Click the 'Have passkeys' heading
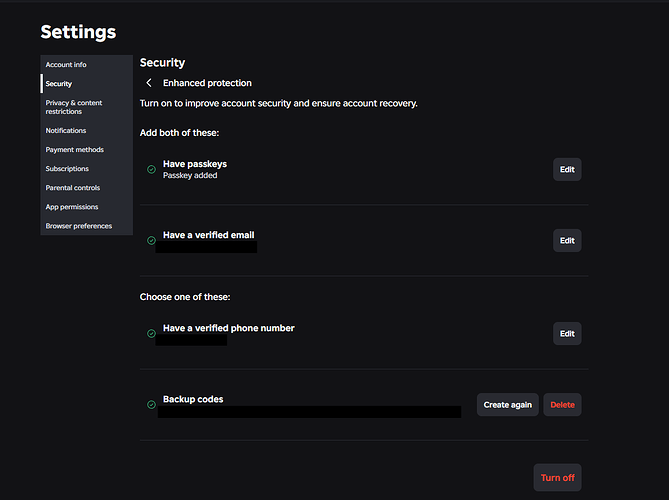 coord(195,164)
